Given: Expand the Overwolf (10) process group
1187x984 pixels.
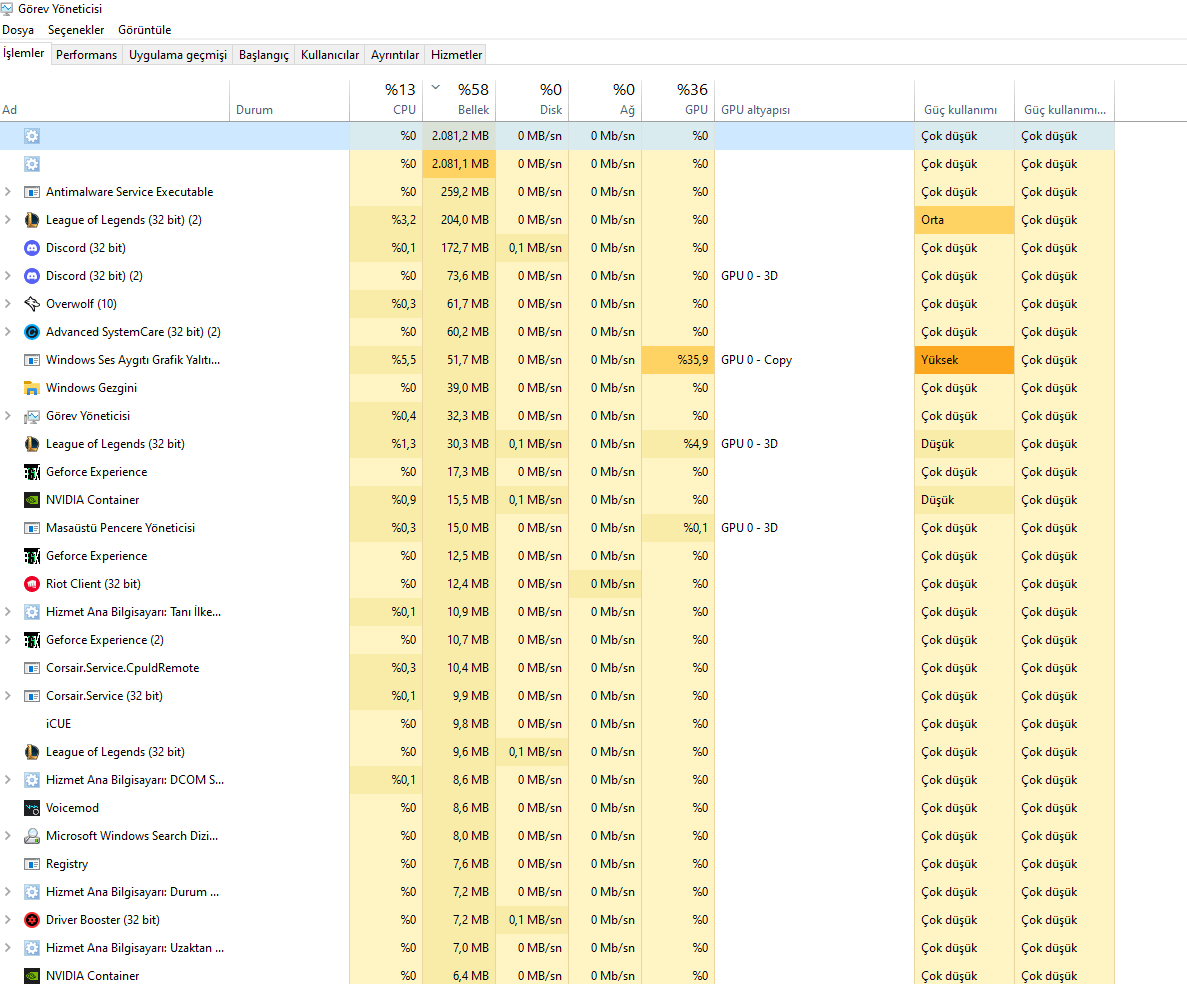Looking at the screenshot, I should (x=8, y=304).
